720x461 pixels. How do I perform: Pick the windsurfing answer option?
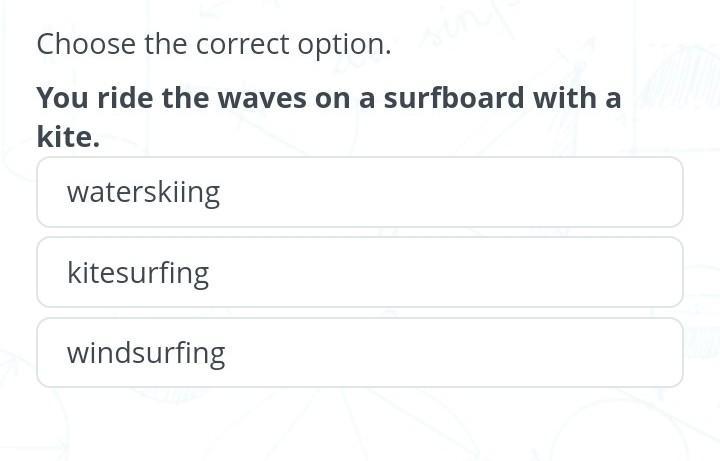click(359, 352)
